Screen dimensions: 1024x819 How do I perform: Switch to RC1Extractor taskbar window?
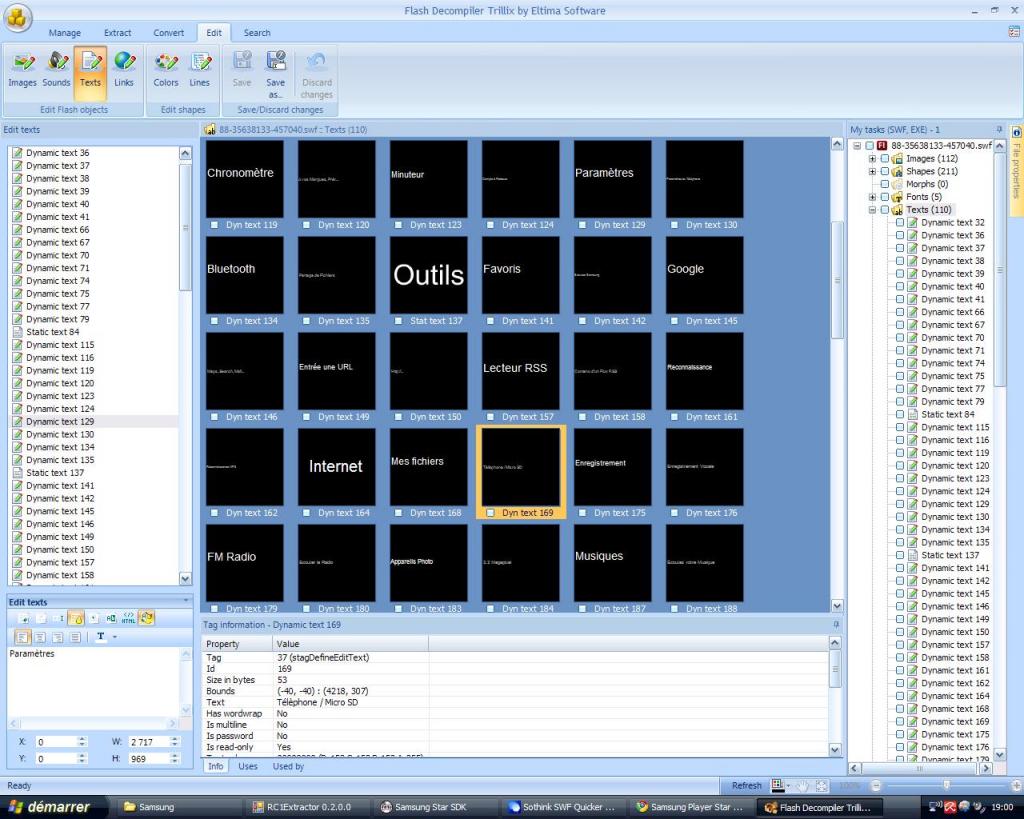pos(309,807)
